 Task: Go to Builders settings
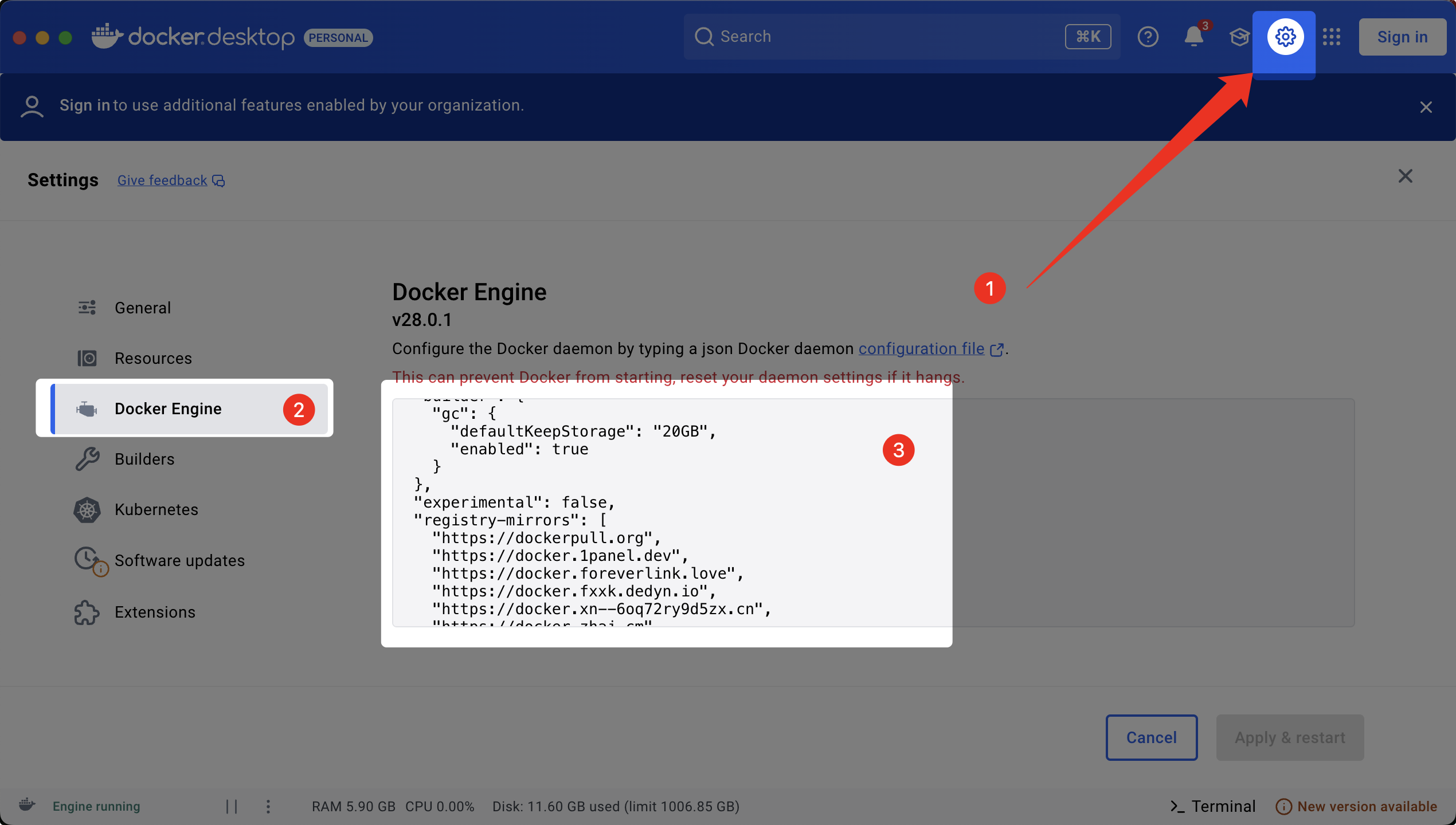pyautogui.click(x=144, y=459)
